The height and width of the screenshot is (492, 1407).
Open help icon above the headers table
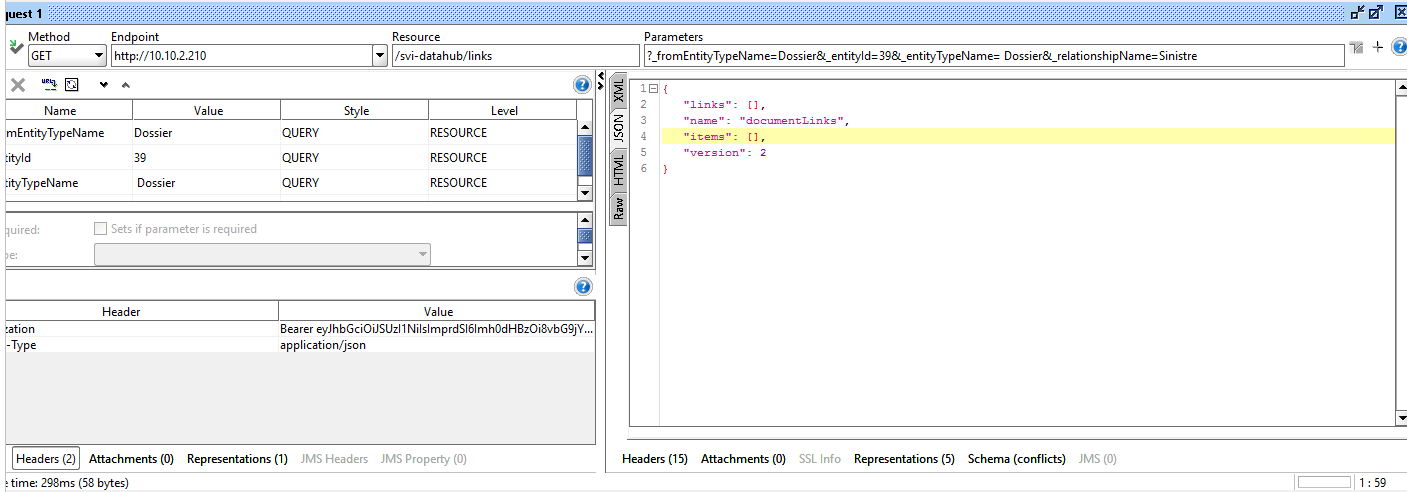(x=582, y=287)
